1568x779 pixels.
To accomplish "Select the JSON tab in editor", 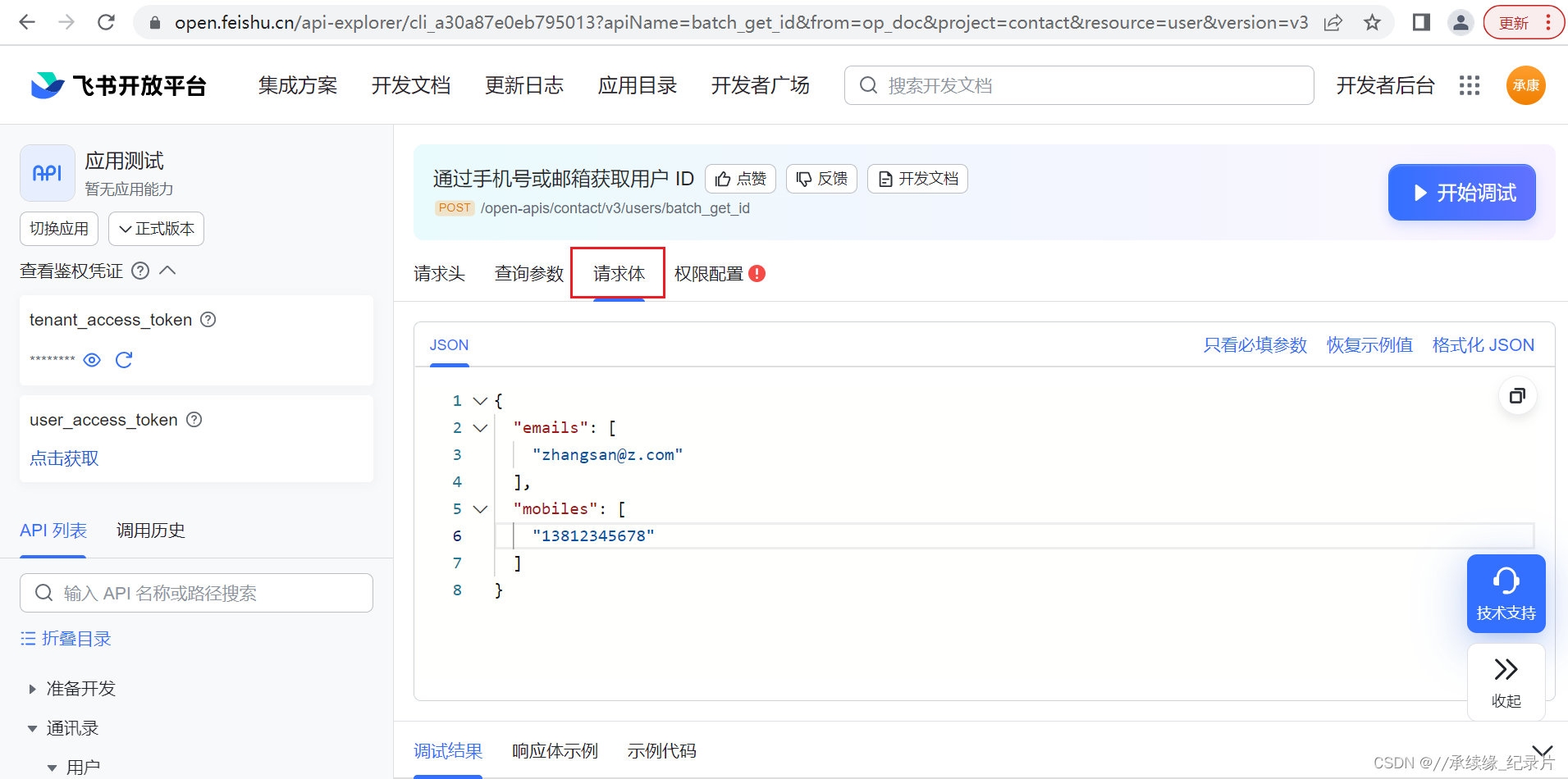I will tap(449, 345).
